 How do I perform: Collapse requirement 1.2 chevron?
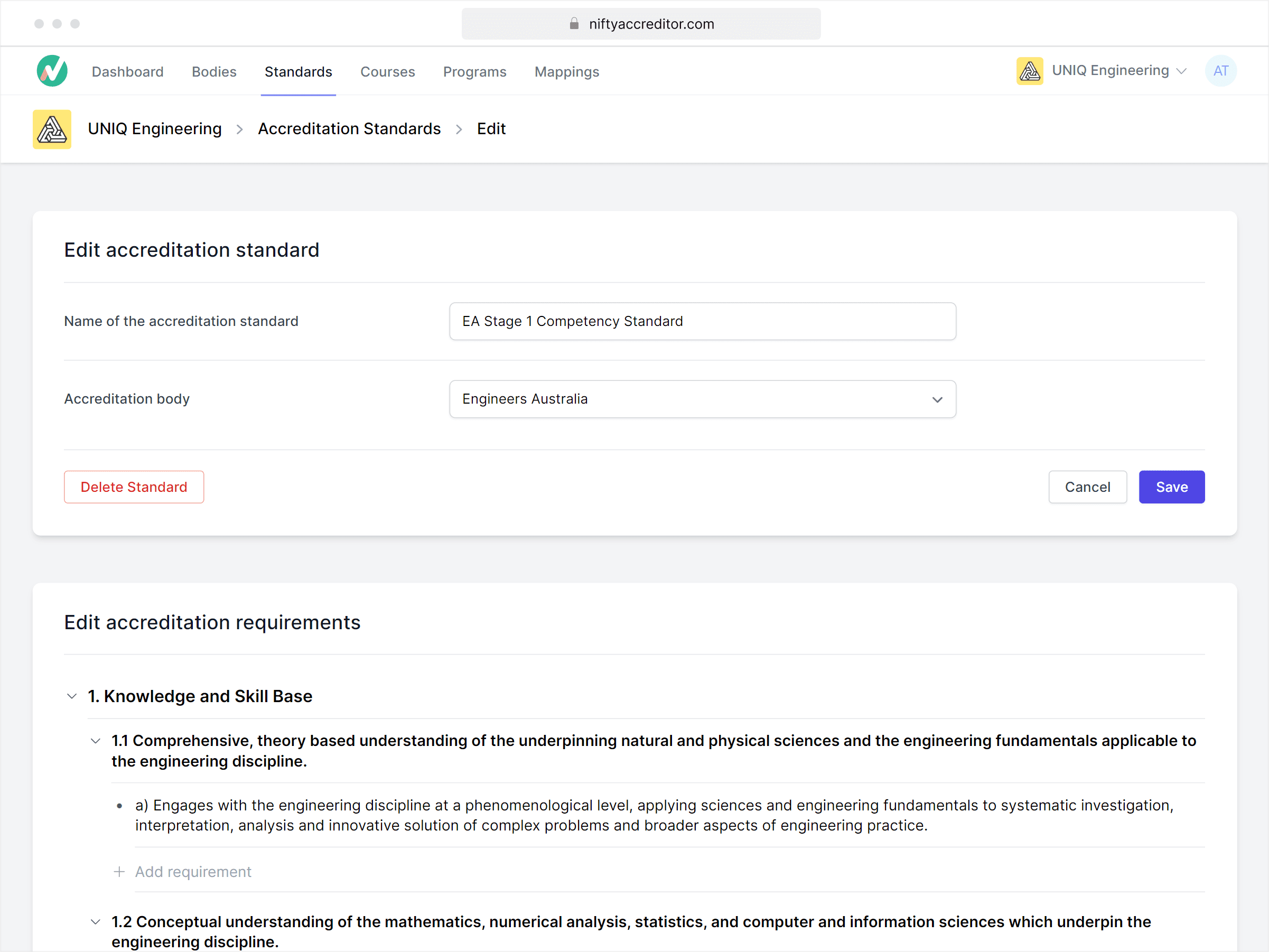point(96,921)
